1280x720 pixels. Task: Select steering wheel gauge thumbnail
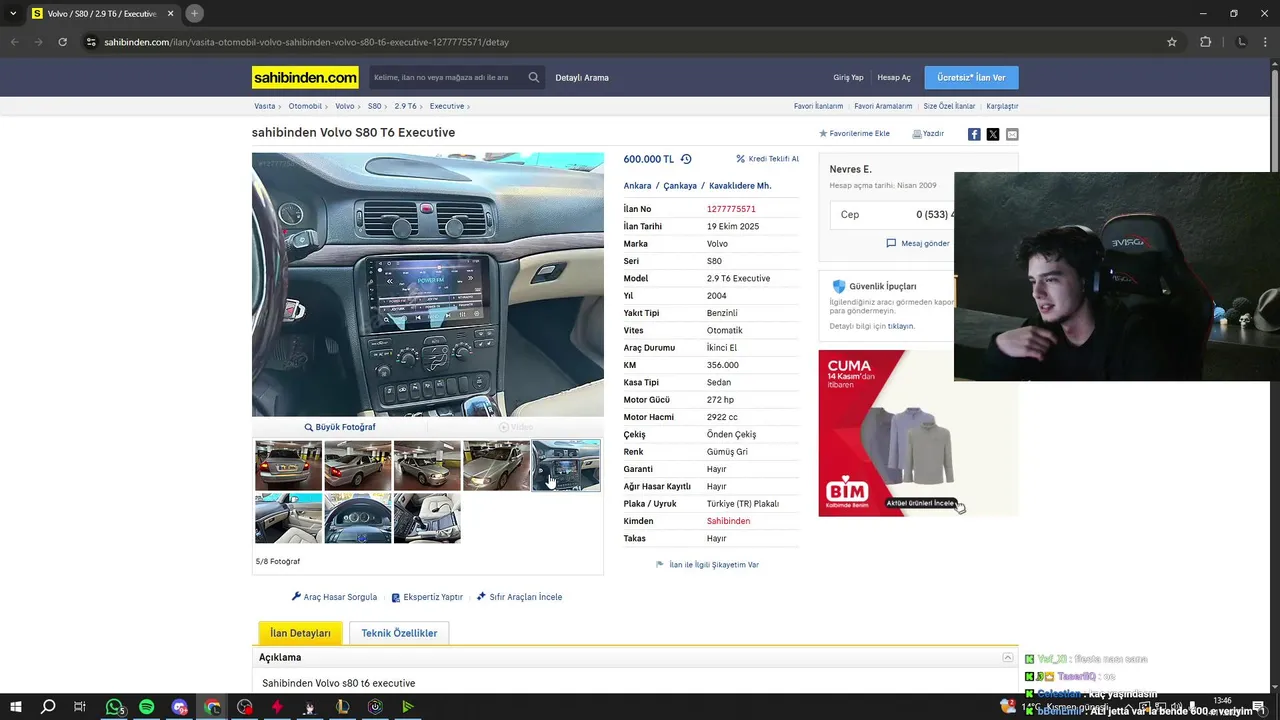(x=357, y=518)
